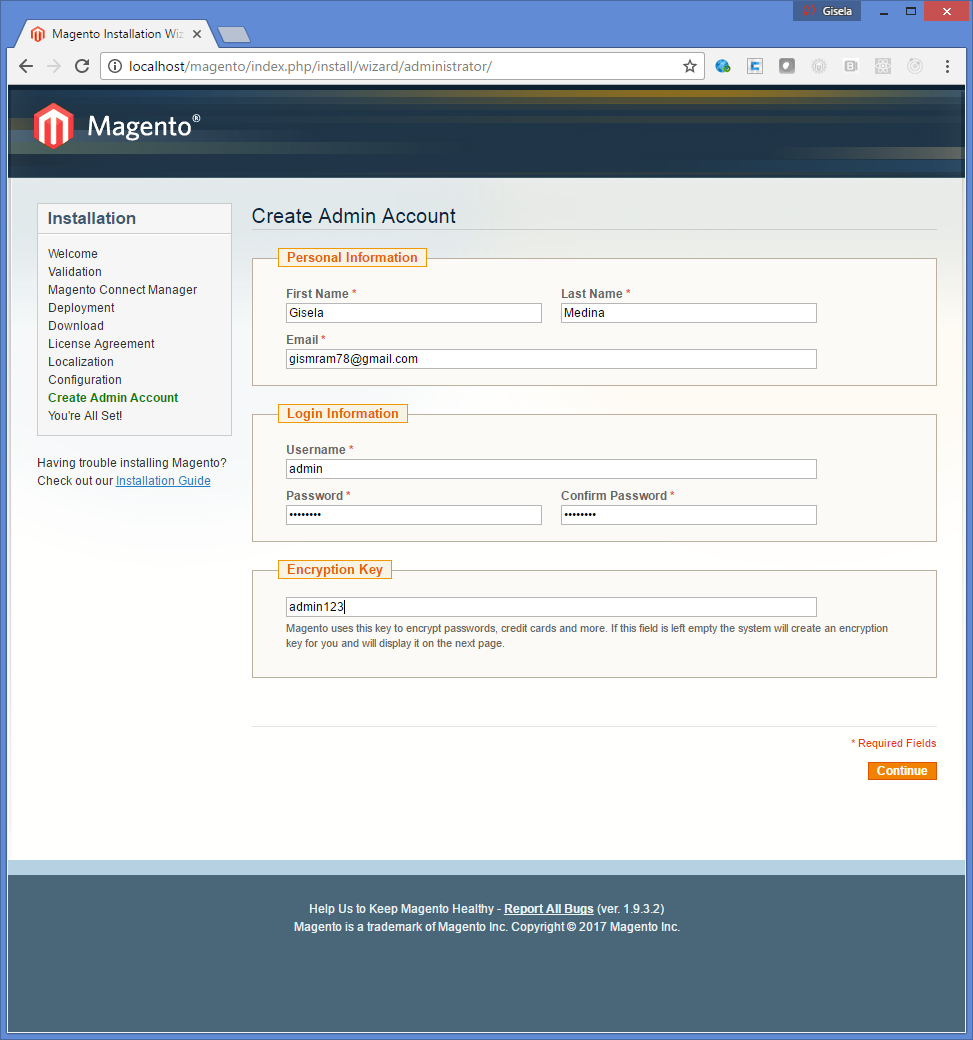Open a new browser tab

[234, 35]
